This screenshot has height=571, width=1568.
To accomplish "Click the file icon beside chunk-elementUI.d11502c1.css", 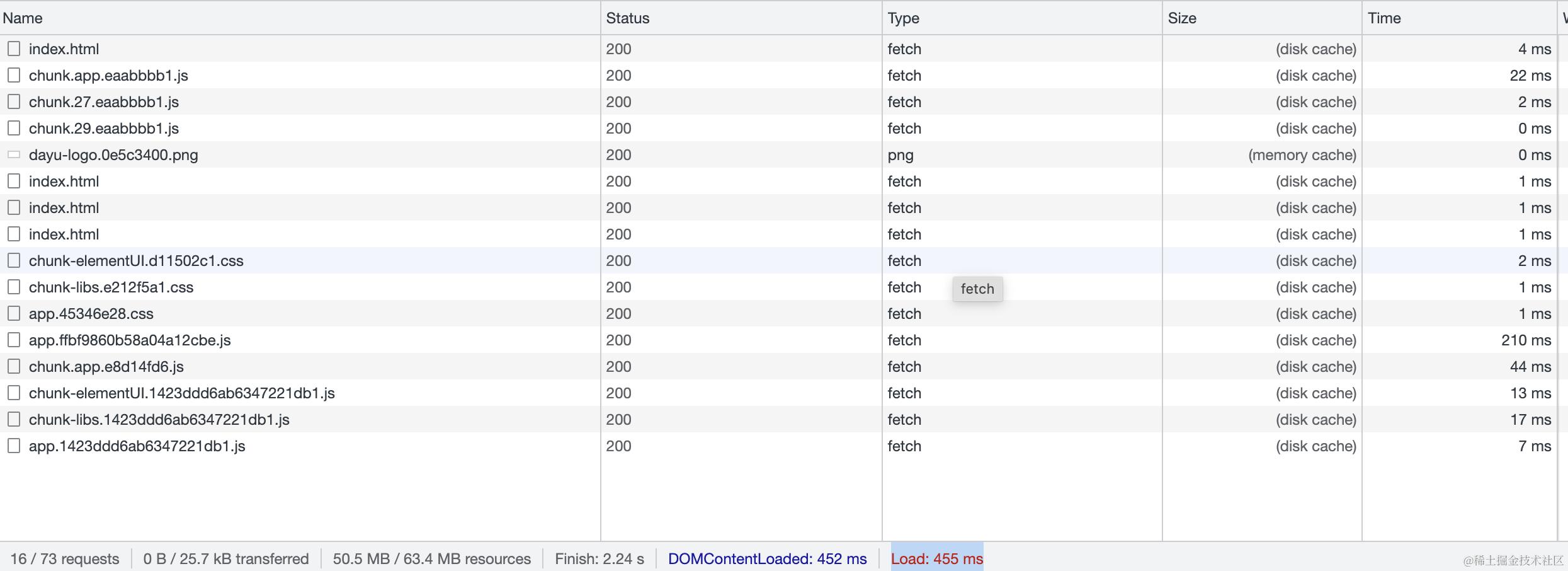I will (x=14, y=261).
